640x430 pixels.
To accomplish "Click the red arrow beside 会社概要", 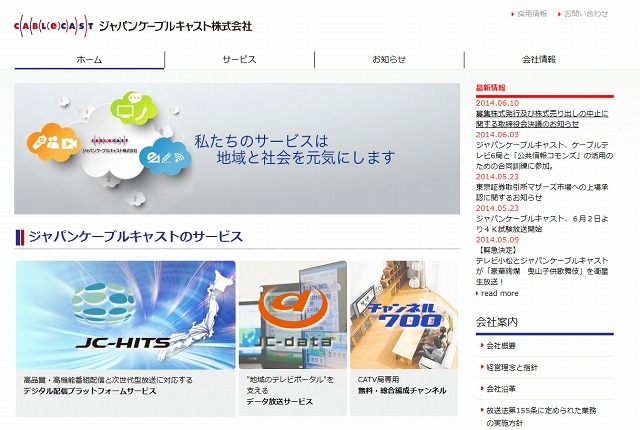I will 482,346.
